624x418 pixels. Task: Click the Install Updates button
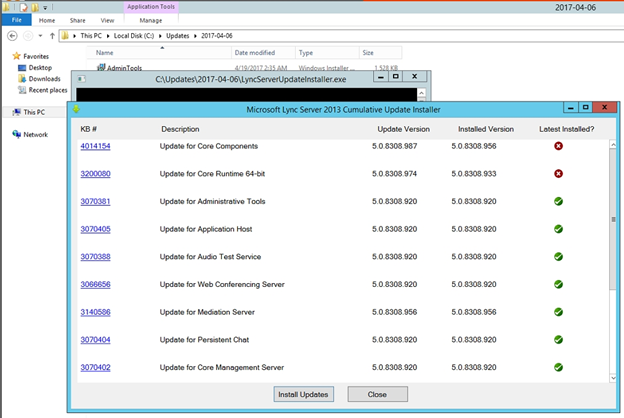tap(303, 394)
